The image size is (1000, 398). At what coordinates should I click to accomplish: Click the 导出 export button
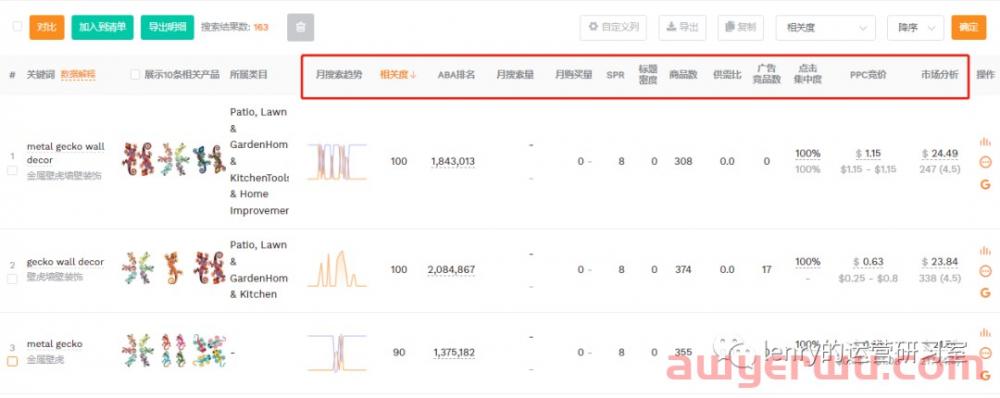pyautogui.click(x=682, y=27)
